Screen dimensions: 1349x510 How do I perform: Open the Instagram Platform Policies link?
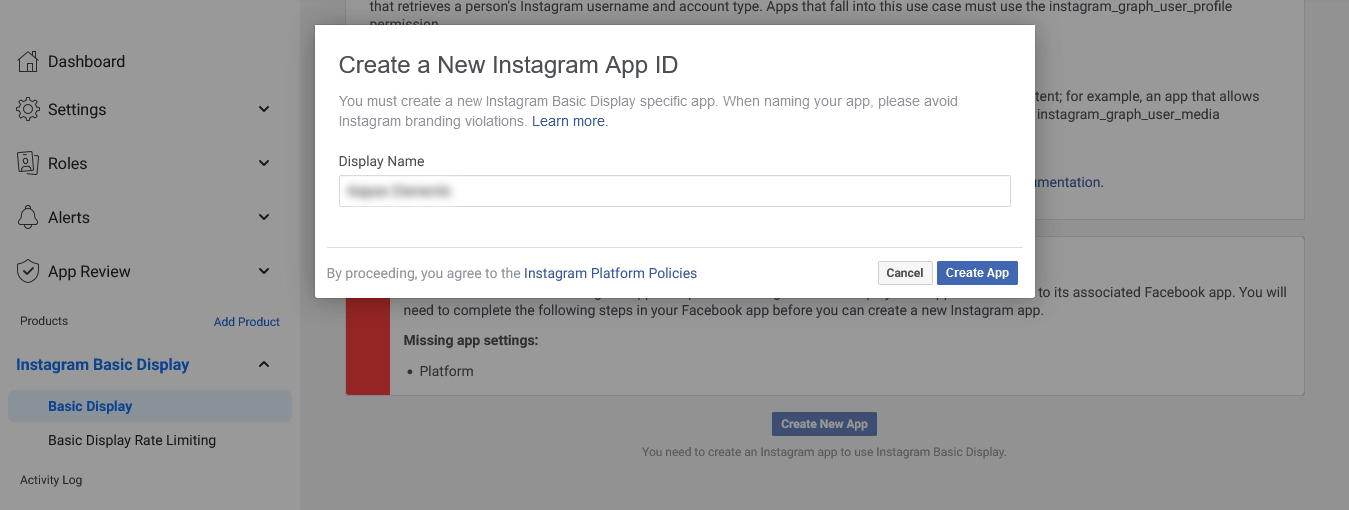(x=610, y=273)
